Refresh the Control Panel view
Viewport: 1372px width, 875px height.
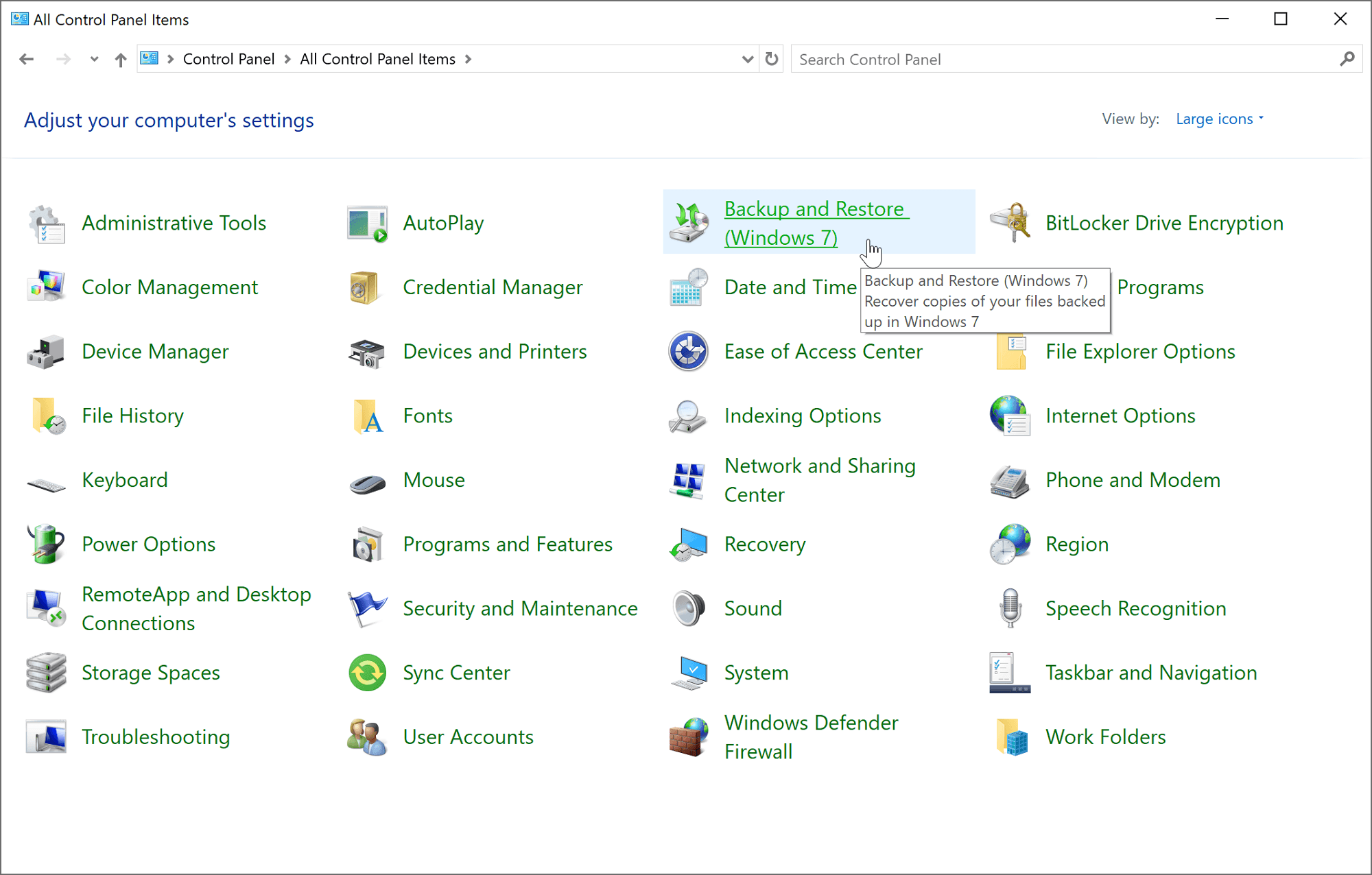point(772,60)
